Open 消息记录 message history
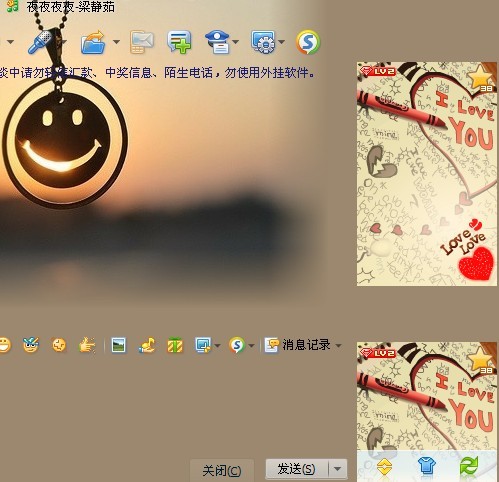 298,345
